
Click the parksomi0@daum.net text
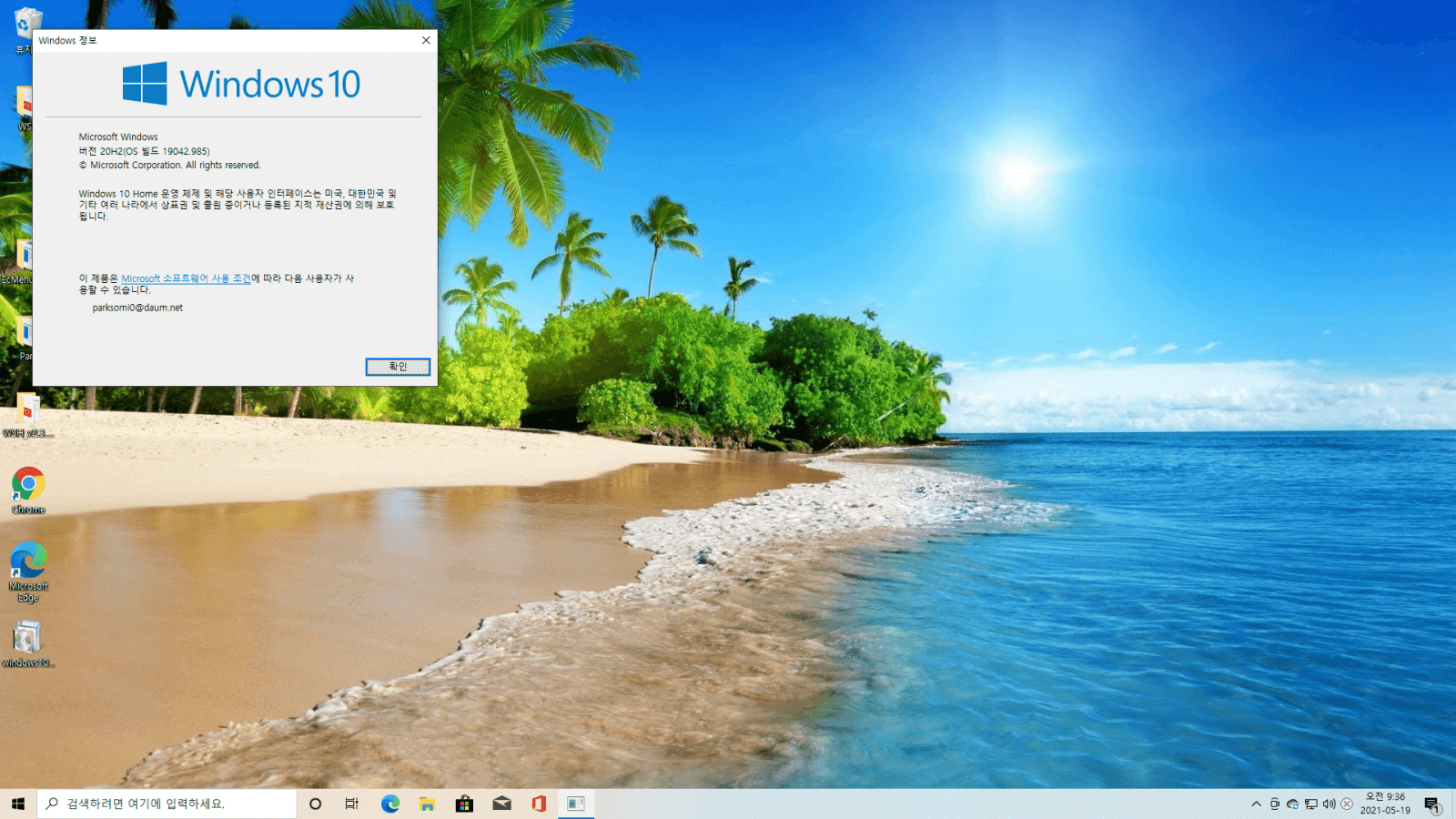point(137,308)
